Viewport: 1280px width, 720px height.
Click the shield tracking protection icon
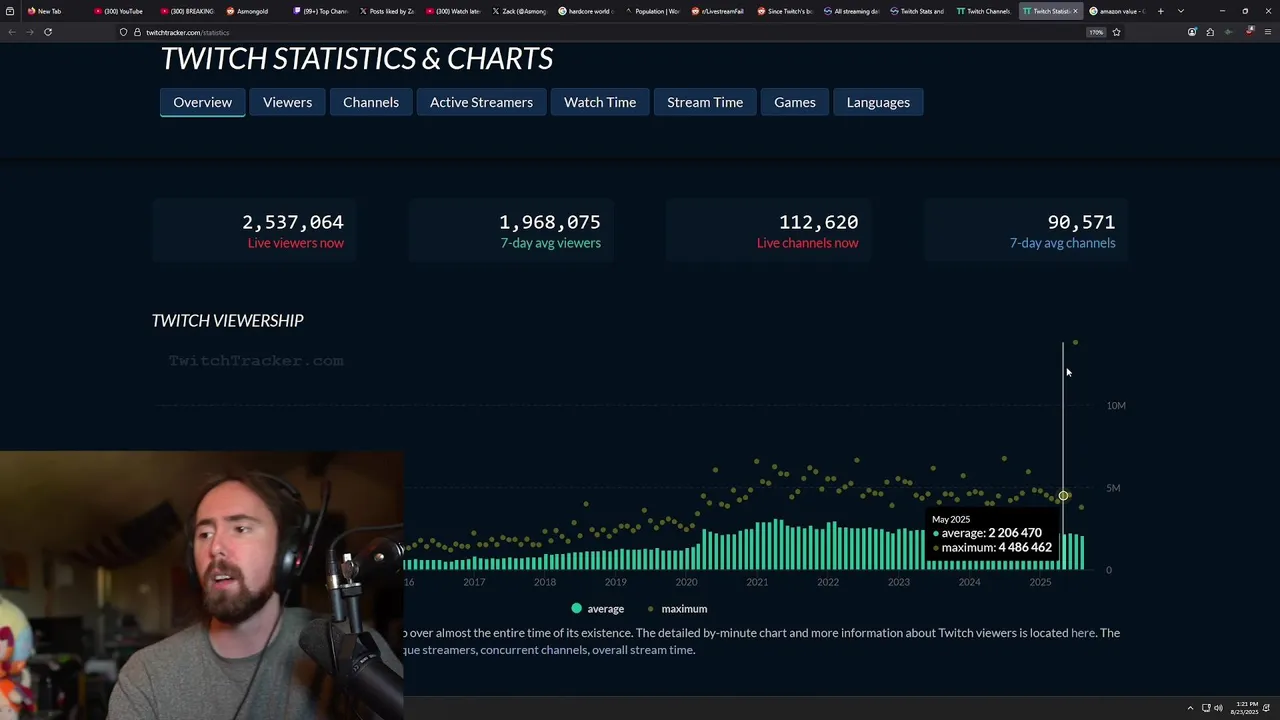point(123,32)
